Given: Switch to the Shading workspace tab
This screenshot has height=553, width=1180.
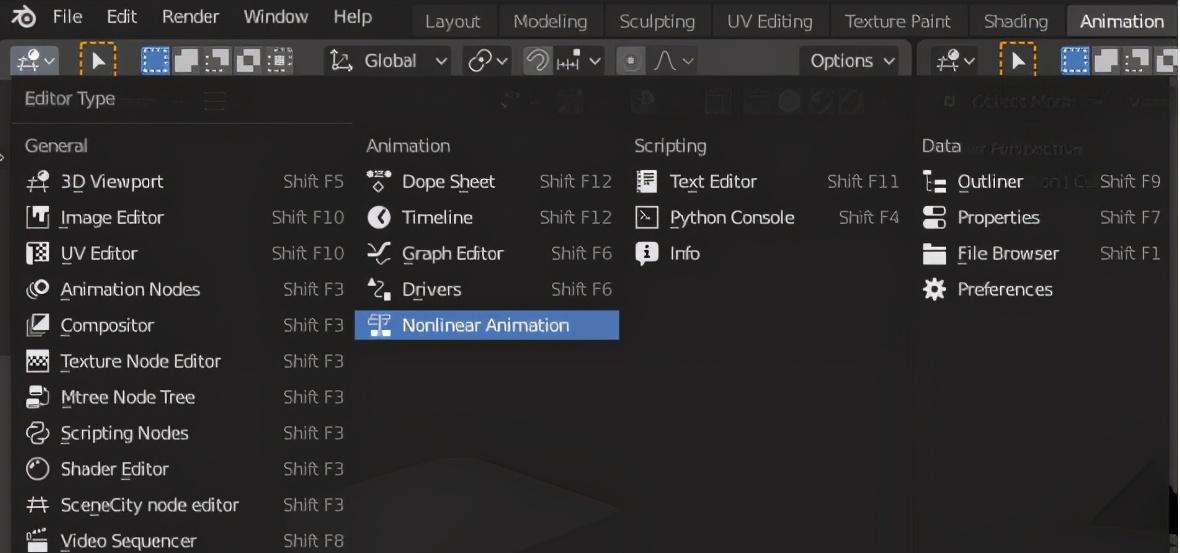Looking at the screenshot, I should coord(1016,22).
